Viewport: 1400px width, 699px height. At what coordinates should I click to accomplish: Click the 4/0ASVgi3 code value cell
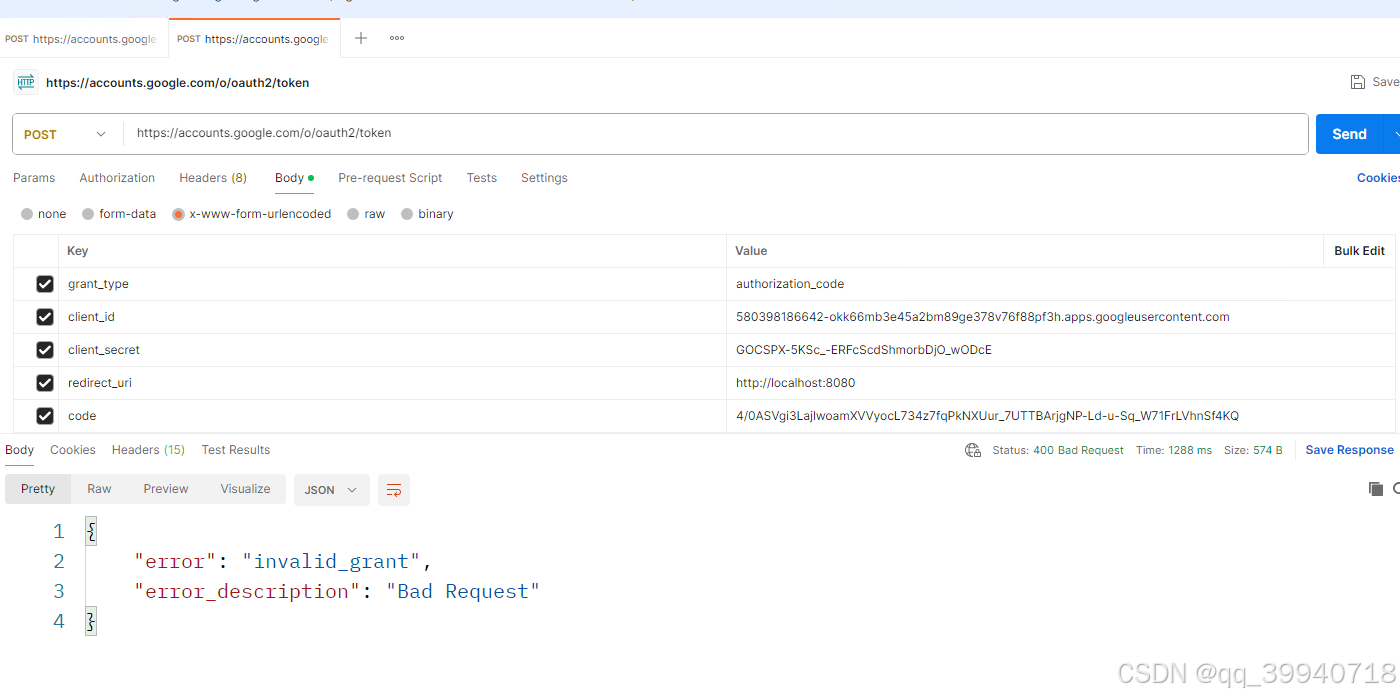[1060, 416]
